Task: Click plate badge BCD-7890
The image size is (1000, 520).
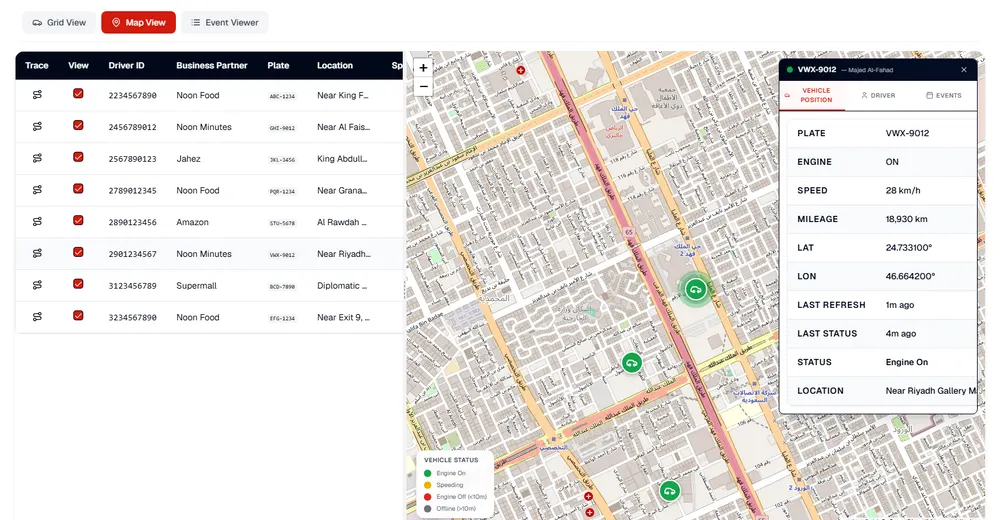Action: click(x=282, y=286)
